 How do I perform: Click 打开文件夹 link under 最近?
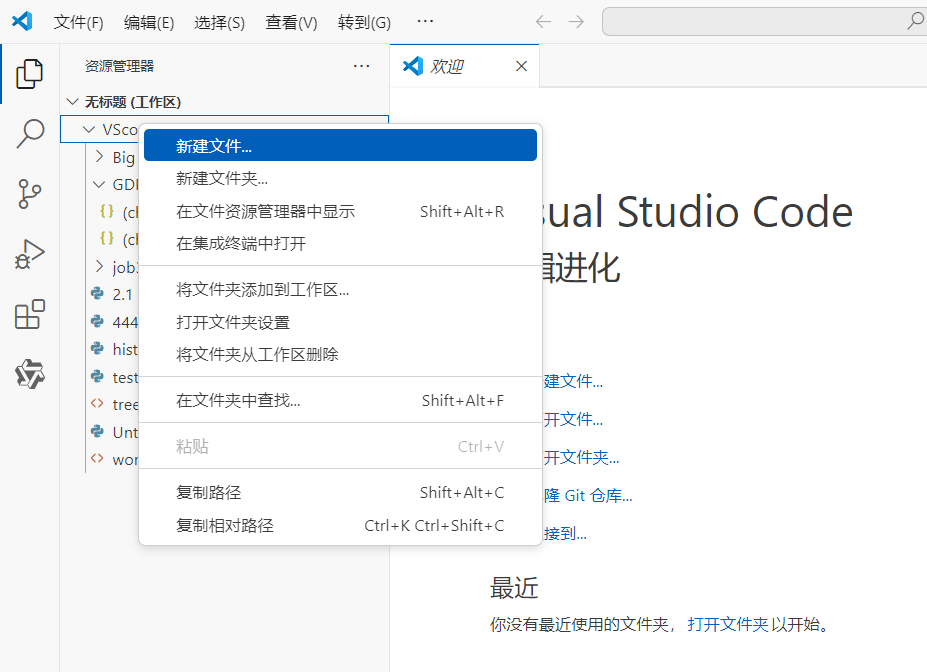coord(728,624)
